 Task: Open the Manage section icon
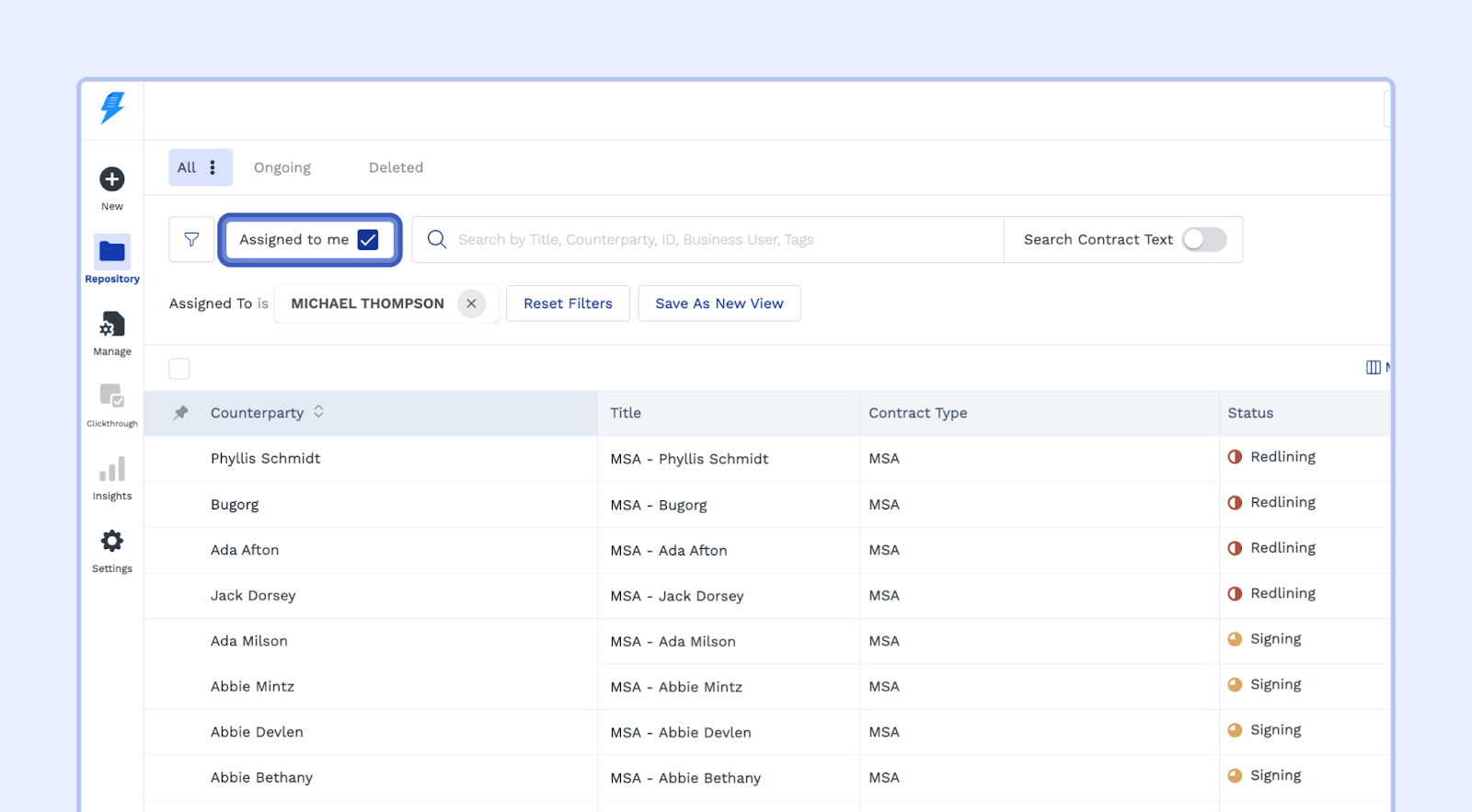pyautogui.click(x=112, y=325)
